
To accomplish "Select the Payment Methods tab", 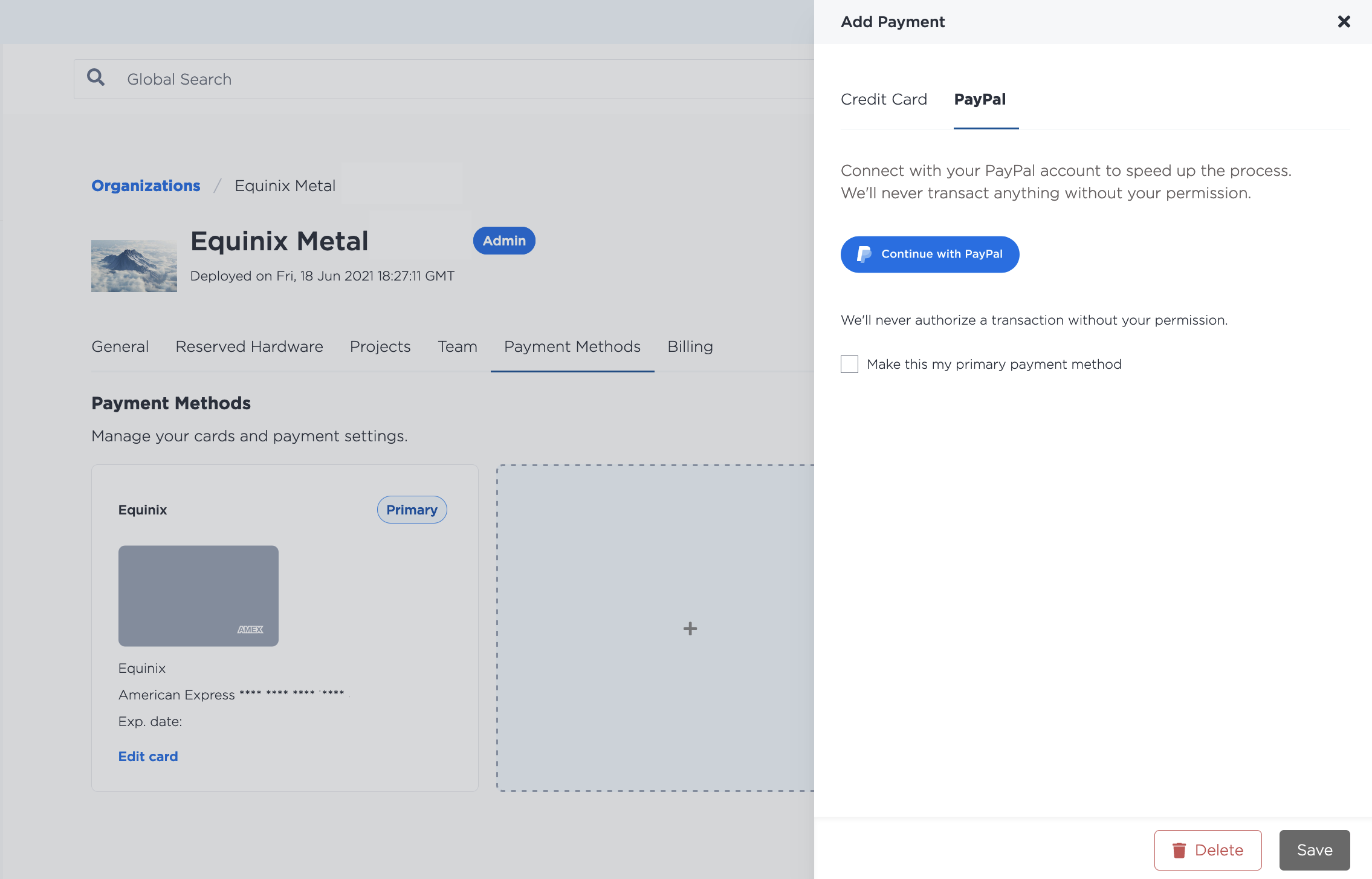I will pyautogui.click(x=572, y=346).
